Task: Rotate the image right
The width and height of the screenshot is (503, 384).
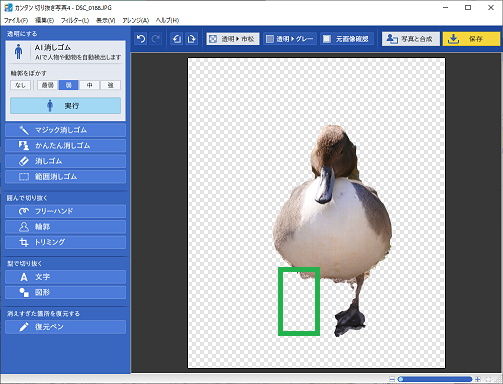Action: click(191, 39)
